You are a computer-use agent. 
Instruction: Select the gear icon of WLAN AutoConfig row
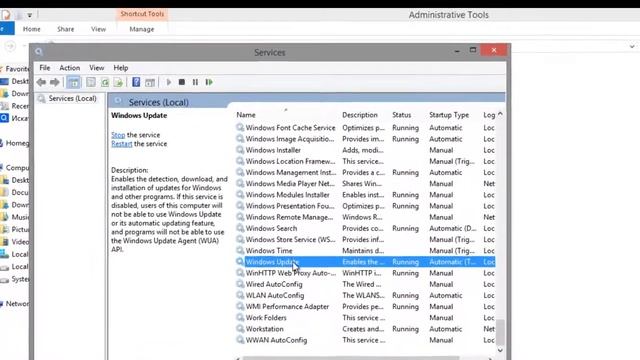pyautogui.click(x=240, y=295)
